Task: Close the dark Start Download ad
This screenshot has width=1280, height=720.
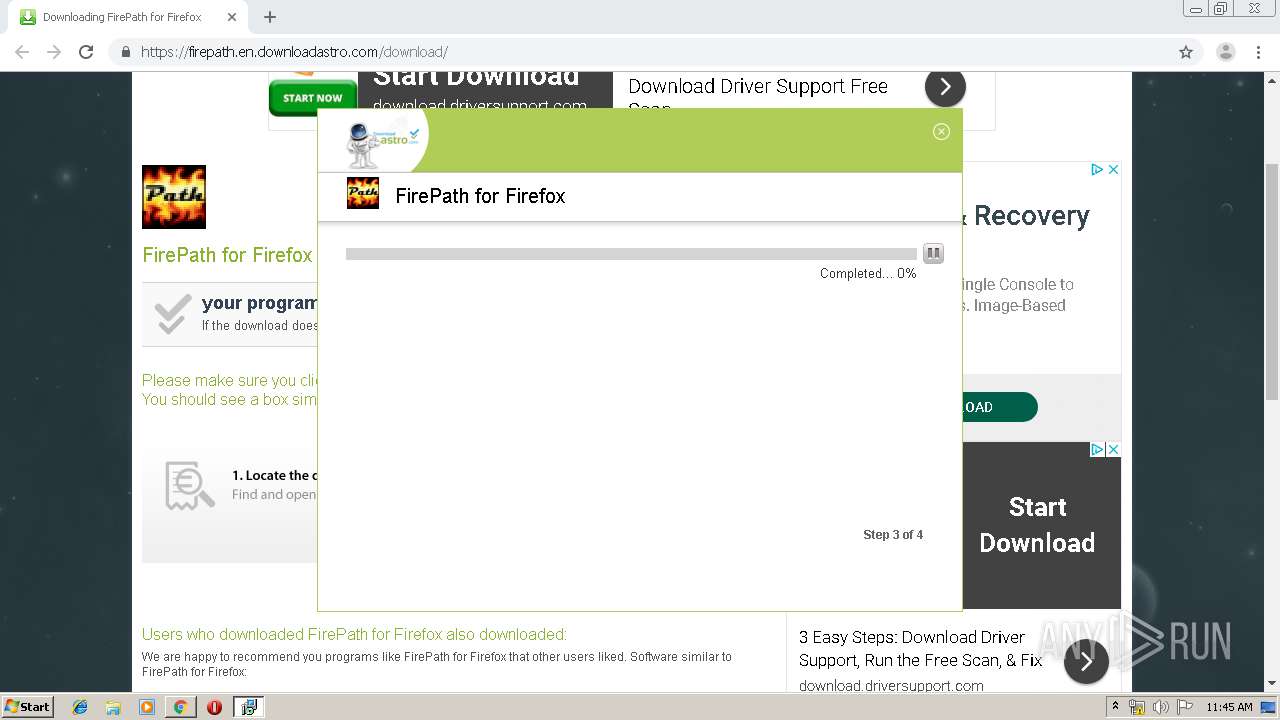Action: (1113, 450)
